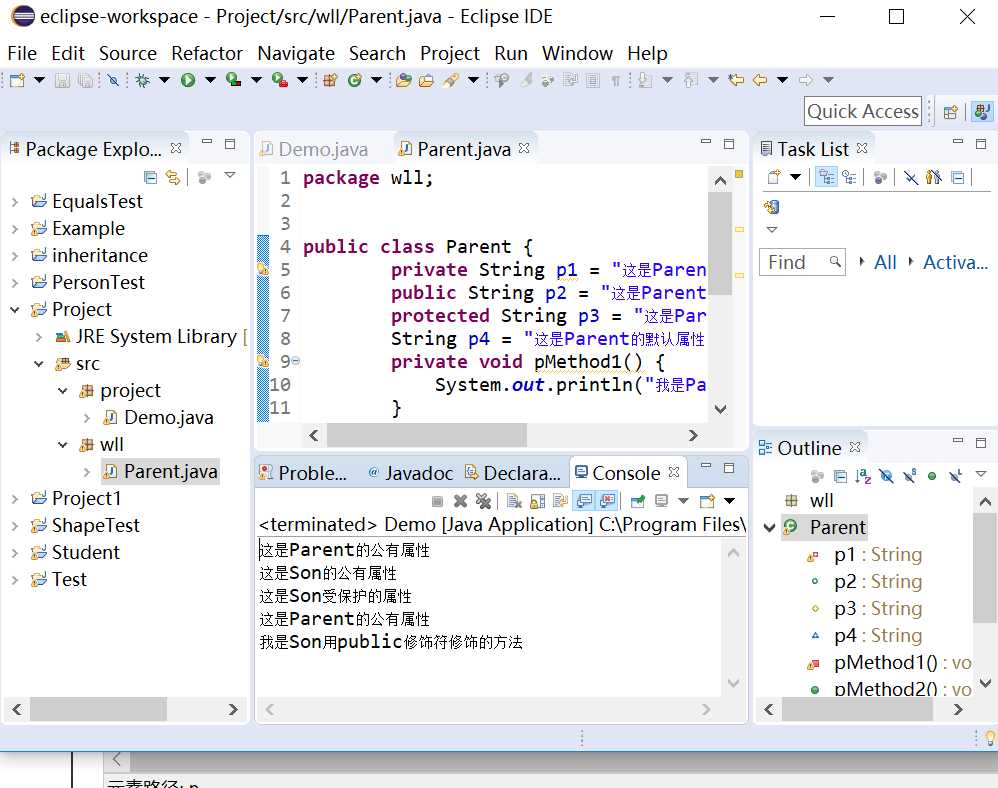Click the Back navigation arrow icon
This screenshot has width=998, height=788.
point(759,80)
